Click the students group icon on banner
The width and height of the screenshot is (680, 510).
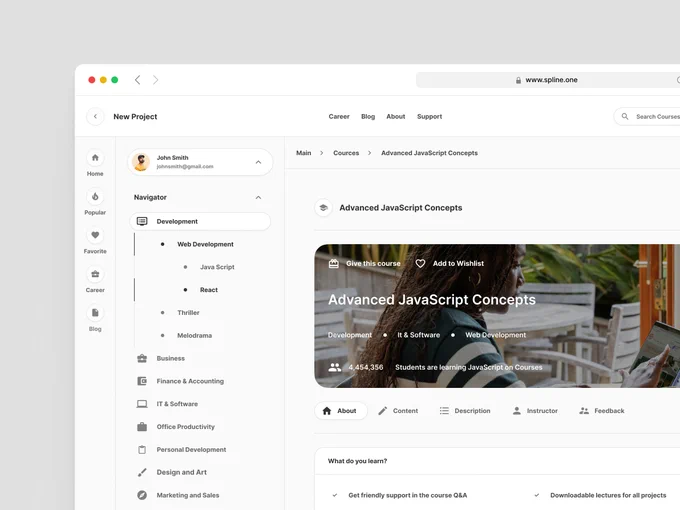tap(334, 367)
